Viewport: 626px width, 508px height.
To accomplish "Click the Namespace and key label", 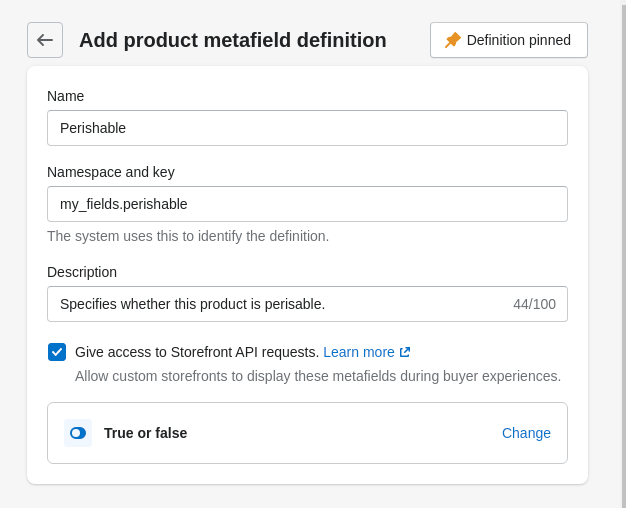I will [x=111, y=172].
